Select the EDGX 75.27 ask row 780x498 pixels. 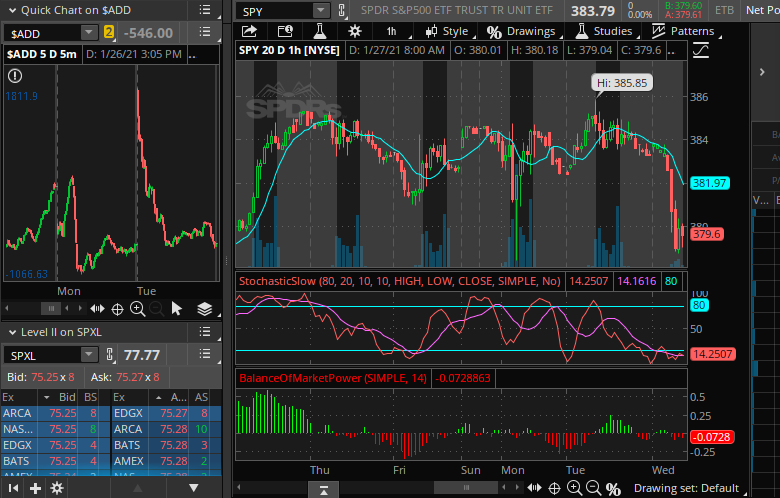[166, 413]
